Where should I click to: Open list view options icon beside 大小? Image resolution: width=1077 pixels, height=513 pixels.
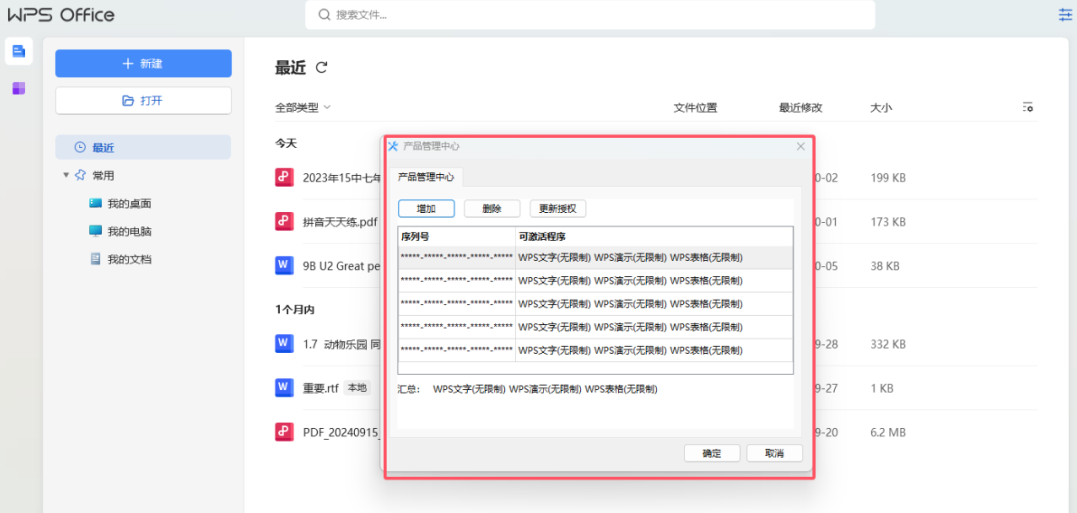(1028, 107)
